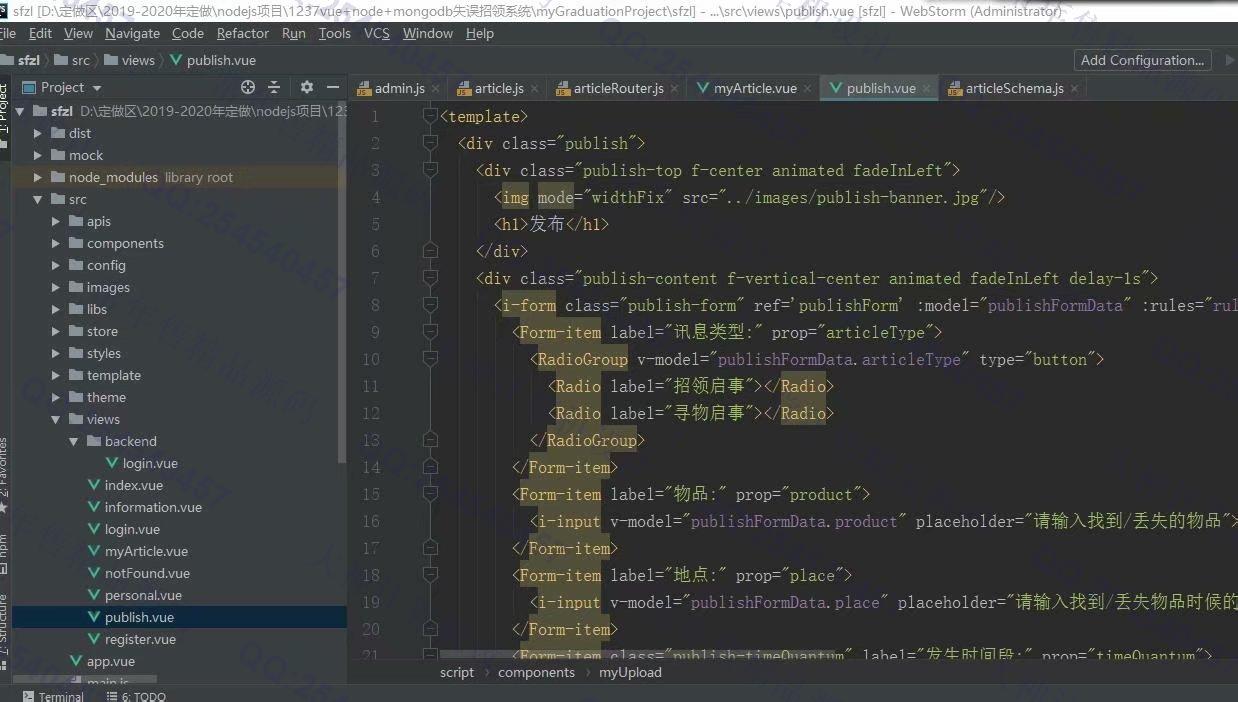
Task: Close the myArticle.vue tab
Action: tap(807, 88)
